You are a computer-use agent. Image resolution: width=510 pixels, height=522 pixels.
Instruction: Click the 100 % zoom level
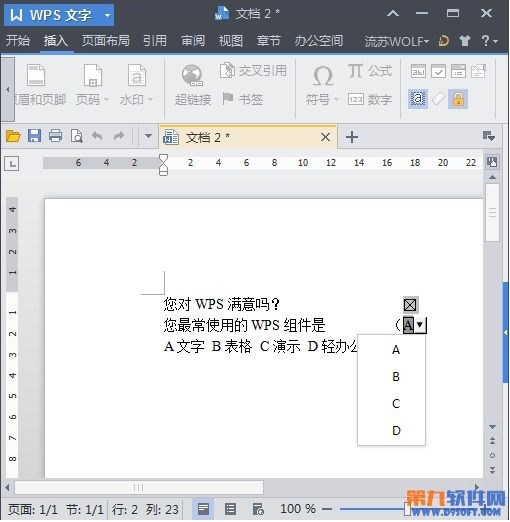[298, 509]
